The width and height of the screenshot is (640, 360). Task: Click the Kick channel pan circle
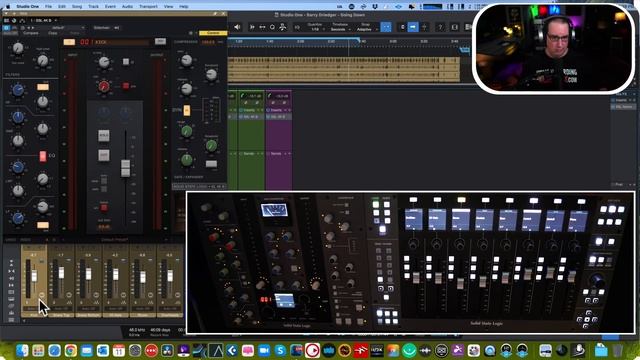(x=42, y=295)
